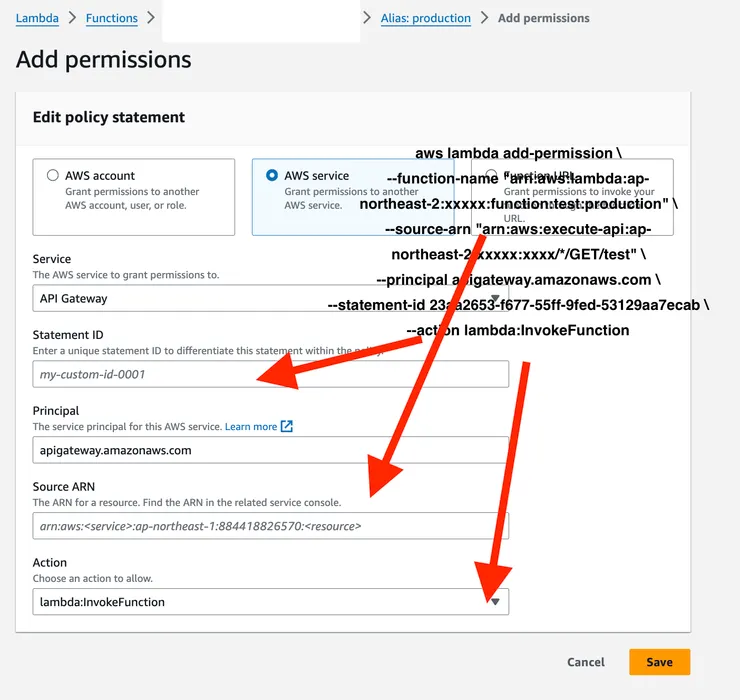The width and height of the screenshot is (740, 700).
Task: Open the Action dropdown arrow
Action: (494, 602)
